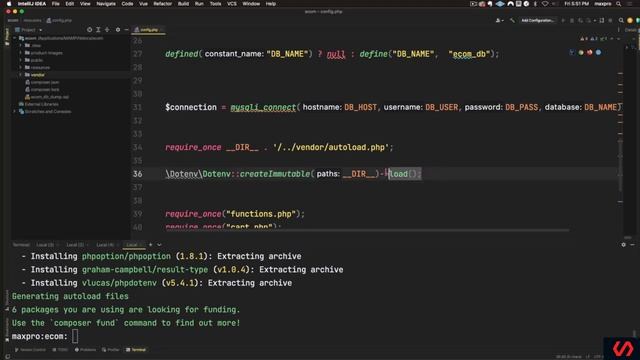The height and width of the screenshot is (360, 640).
Task: Expand the public folder
Action: [x=21, y=60]
